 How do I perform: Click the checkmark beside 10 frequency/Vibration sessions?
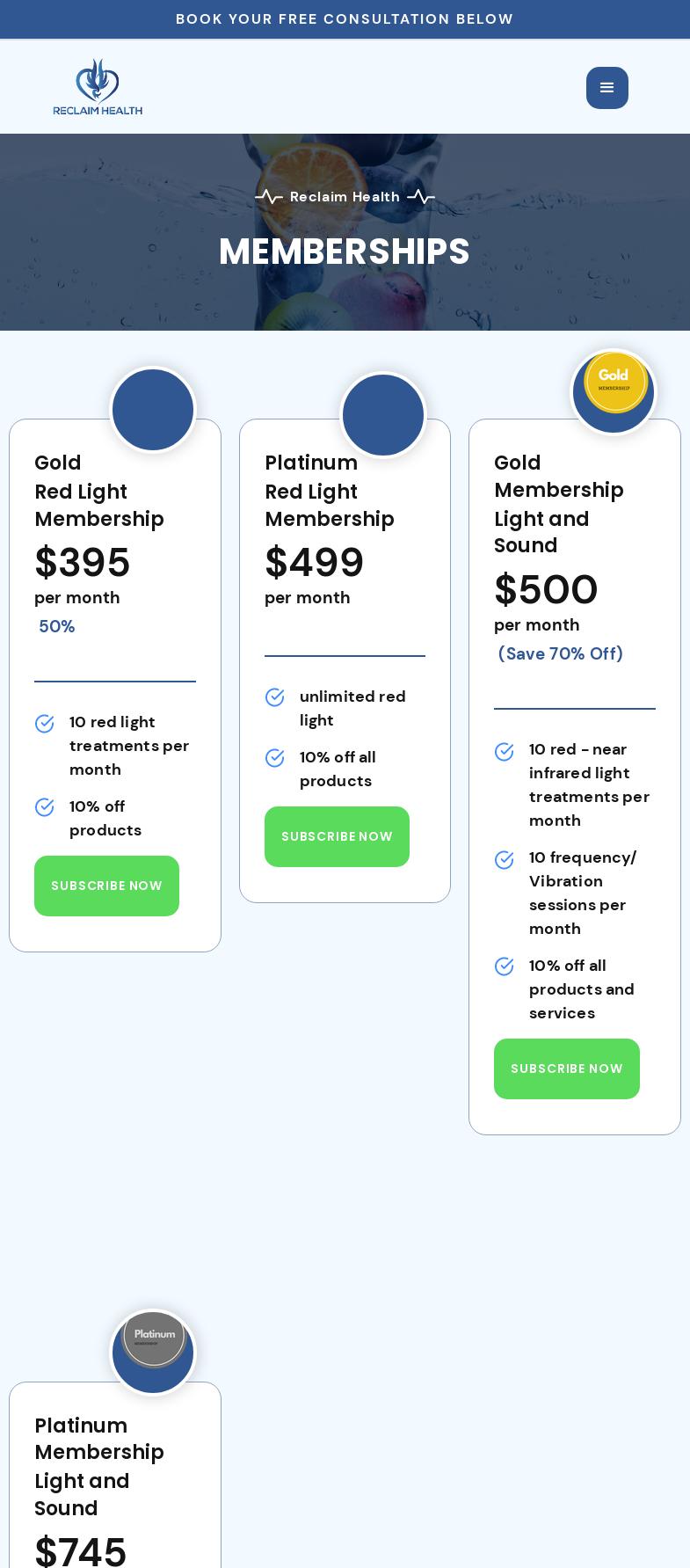504,860
